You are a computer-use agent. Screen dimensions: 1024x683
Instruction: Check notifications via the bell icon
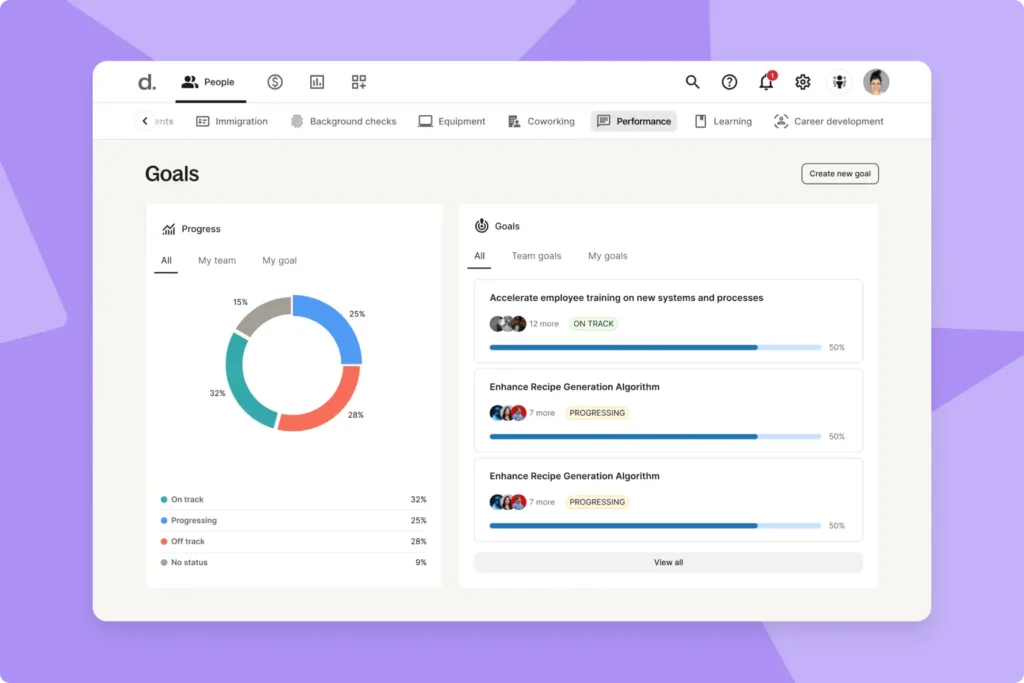766,82
